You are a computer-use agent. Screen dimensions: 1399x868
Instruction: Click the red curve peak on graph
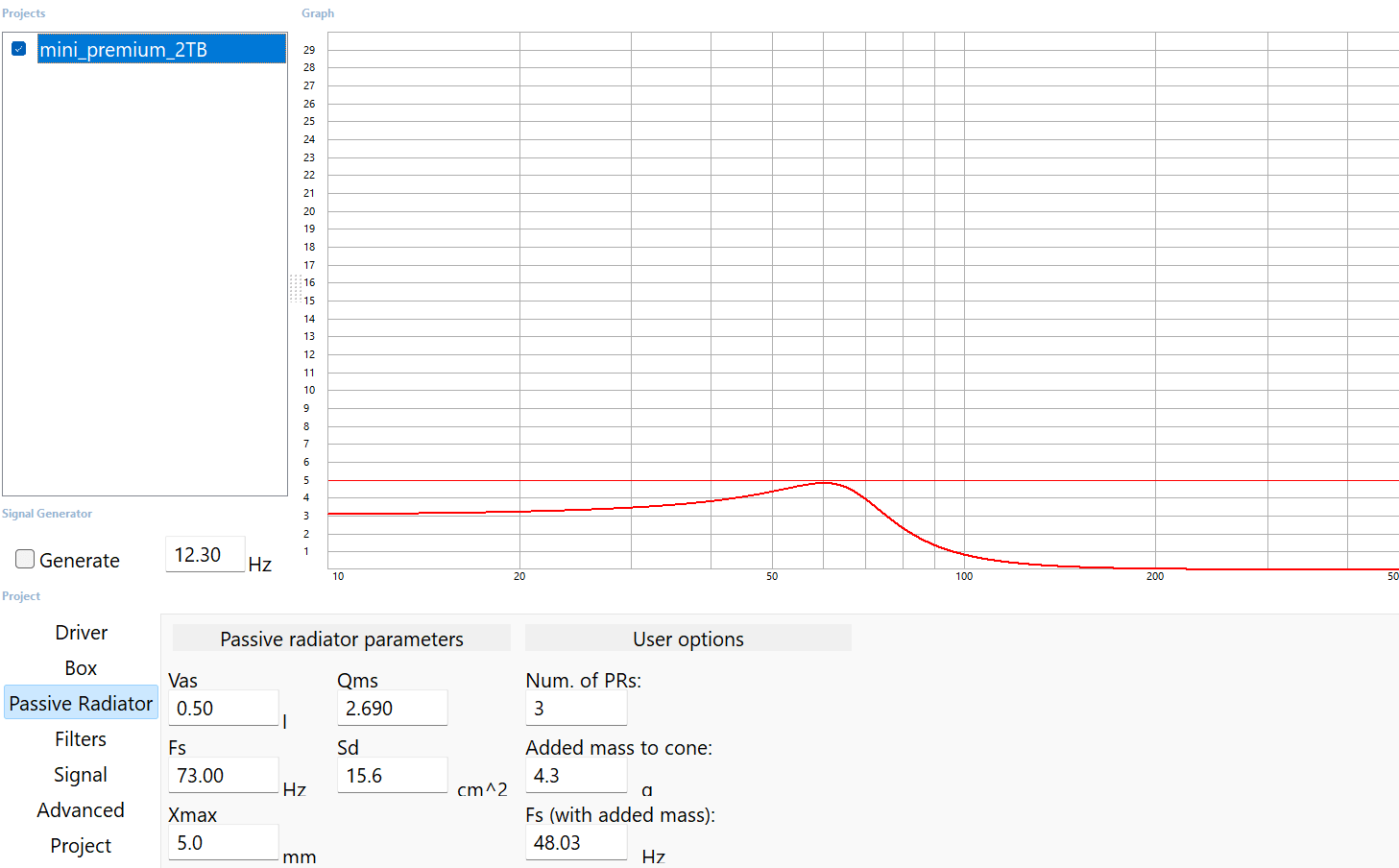pyautogui.click(x=824, y=482)
